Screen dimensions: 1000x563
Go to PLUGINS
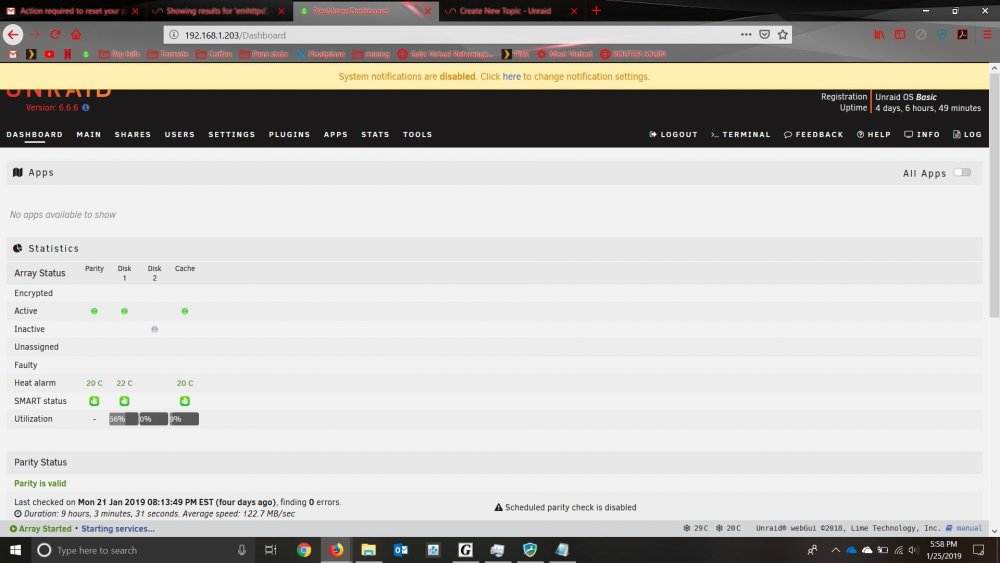pos(290,135)
